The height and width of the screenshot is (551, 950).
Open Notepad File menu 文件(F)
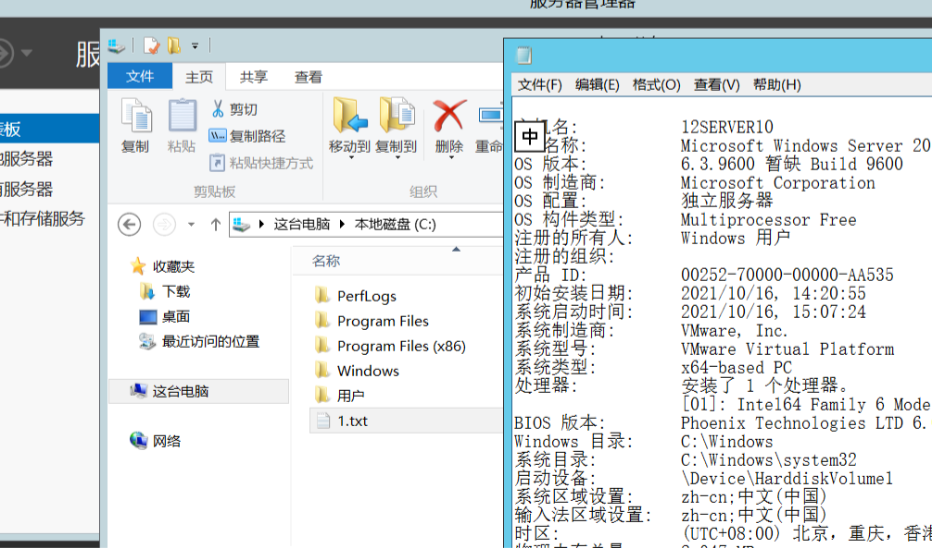pyautogui.click(x=540, y=85)
